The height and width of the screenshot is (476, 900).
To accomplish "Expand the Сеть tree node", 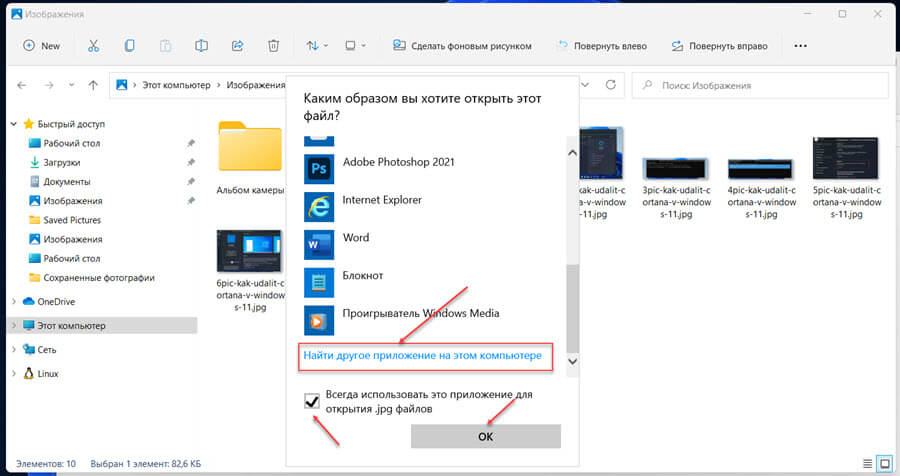I will click(14, 350).
